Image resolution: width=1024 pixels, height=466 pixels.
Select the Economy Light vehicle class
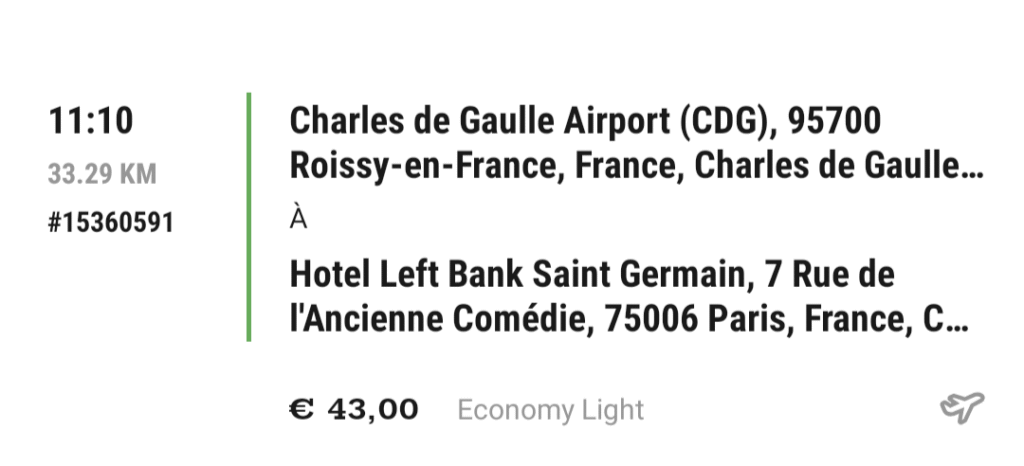(x=550, y=409)
